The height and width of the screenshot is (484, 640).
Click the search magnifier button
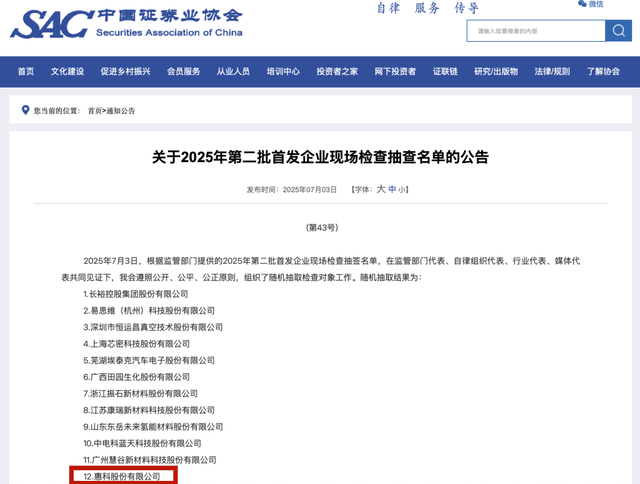point(618,31)
